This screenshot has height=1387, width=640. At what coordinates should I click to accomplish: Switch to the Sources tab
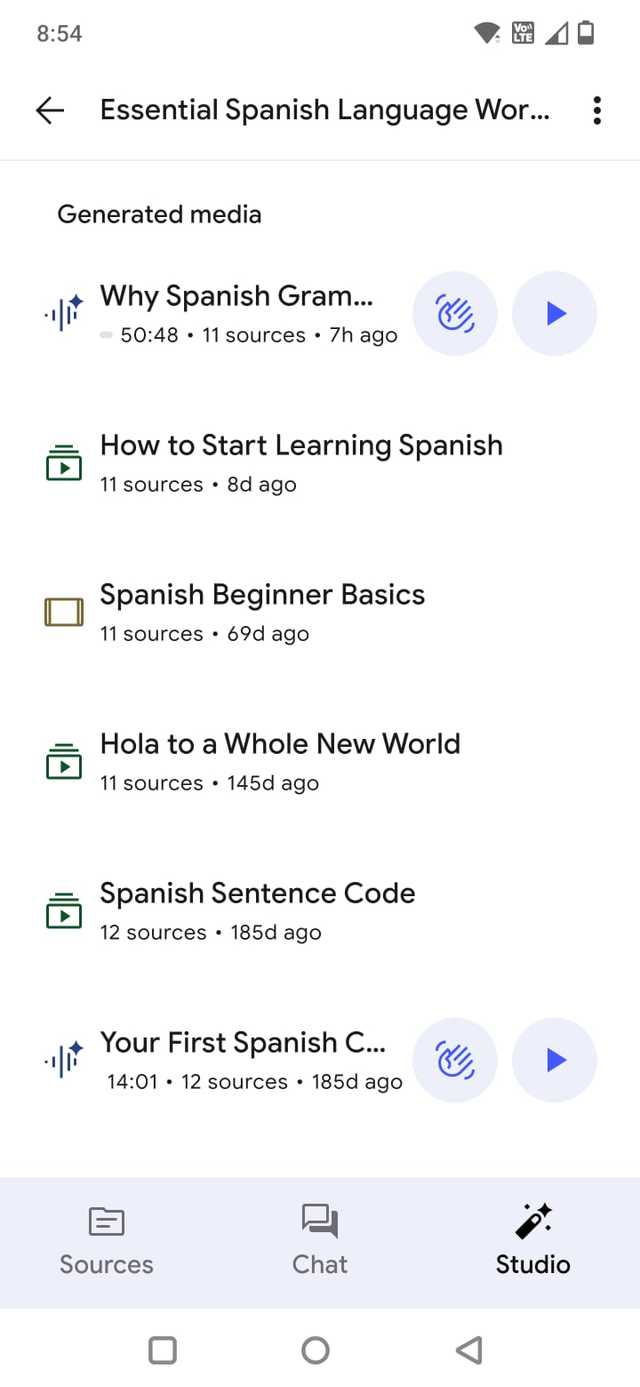[x=106, y=1241]
